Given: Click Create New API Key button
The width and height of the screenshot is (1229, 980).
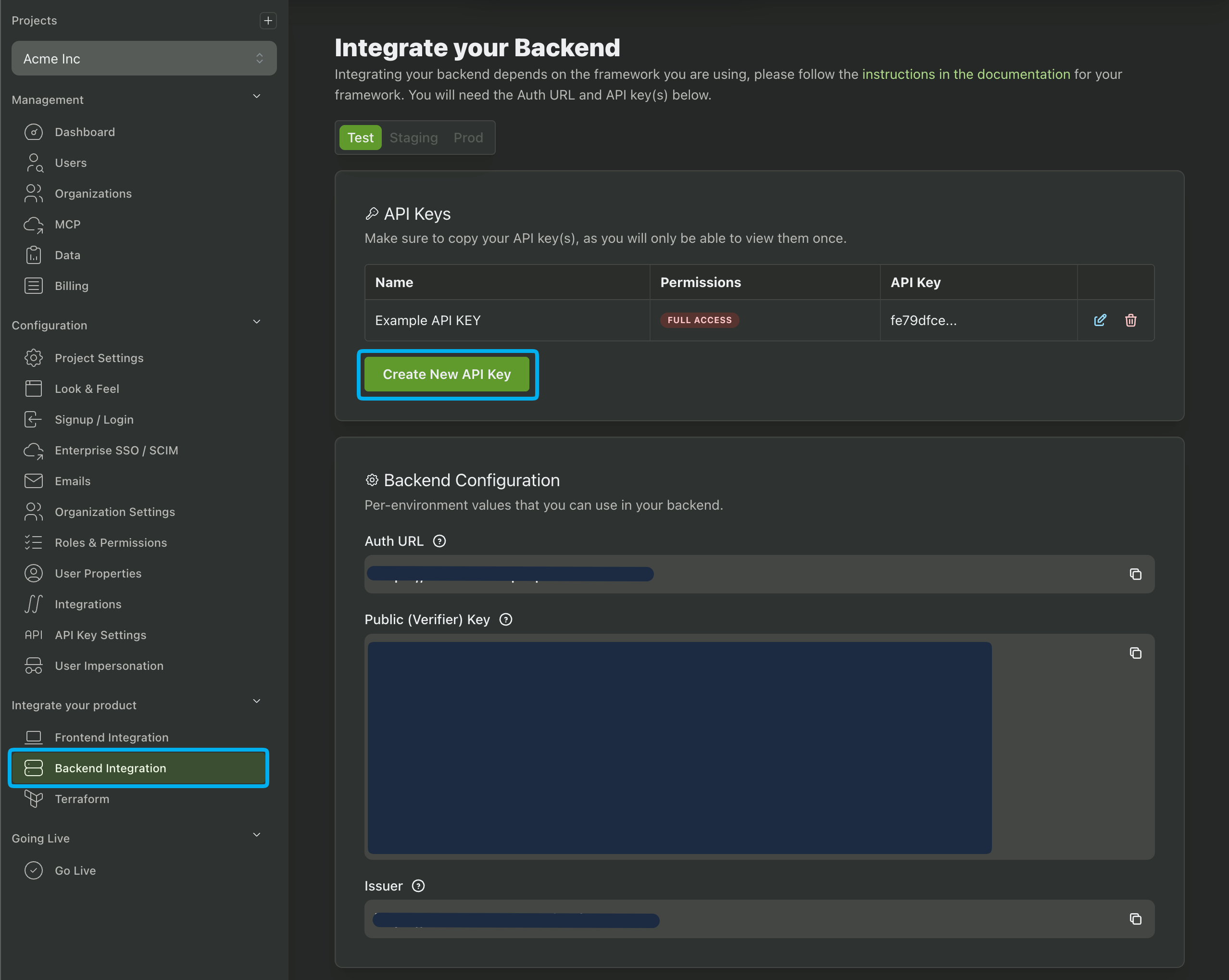Looking at the screenshot, I should coord(447,375).
